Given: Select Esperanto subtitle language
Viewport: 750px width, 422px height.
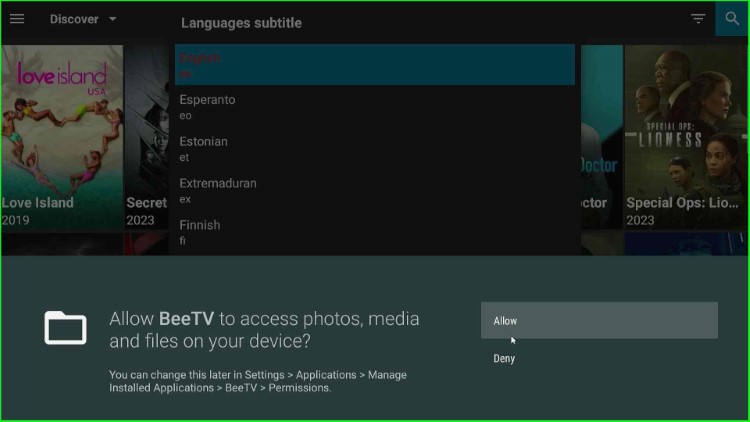Looking at the screenshot, I should 375,107.
